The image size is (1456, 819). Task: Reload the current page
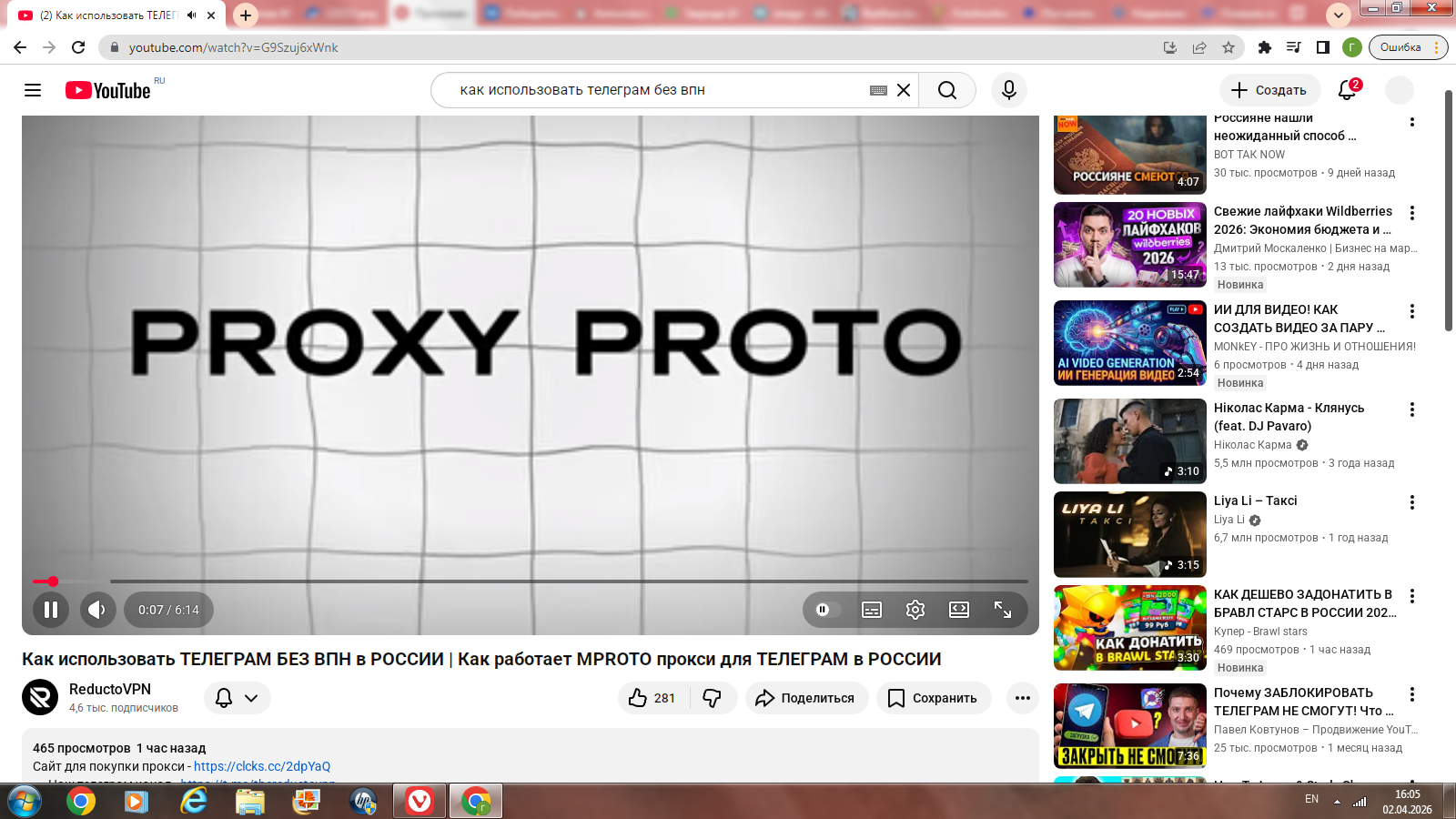coord(78,47)
